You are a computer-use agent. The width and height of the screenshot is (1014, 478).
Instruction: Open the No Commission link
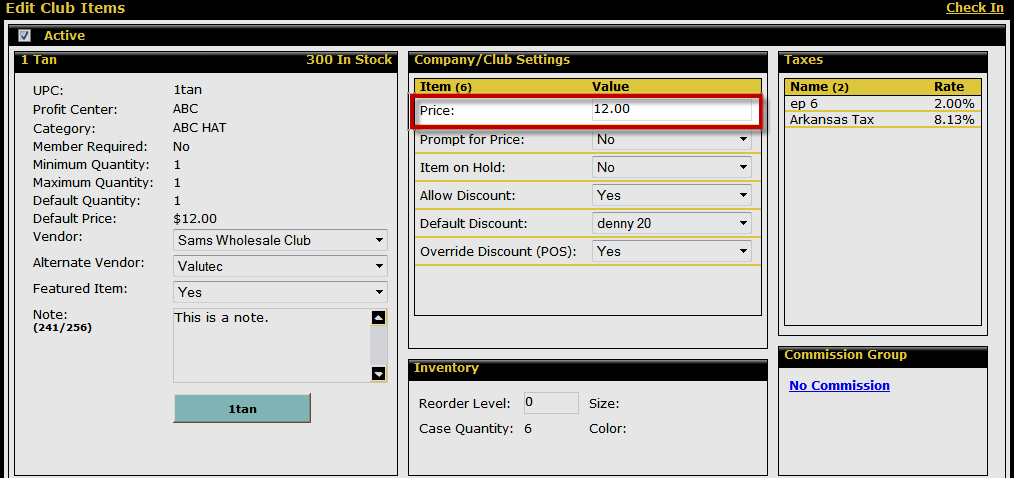839,386
